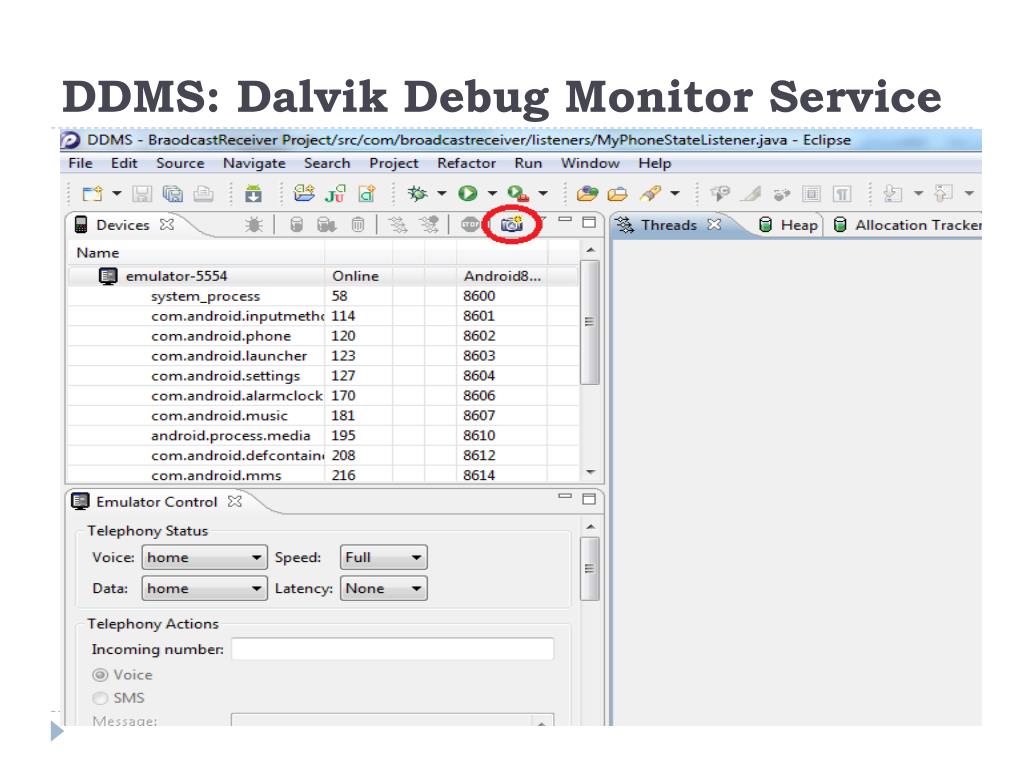This screenshot has height=768, width=1024.
Task: Select the SMS radio button
Action: [99, 698]
